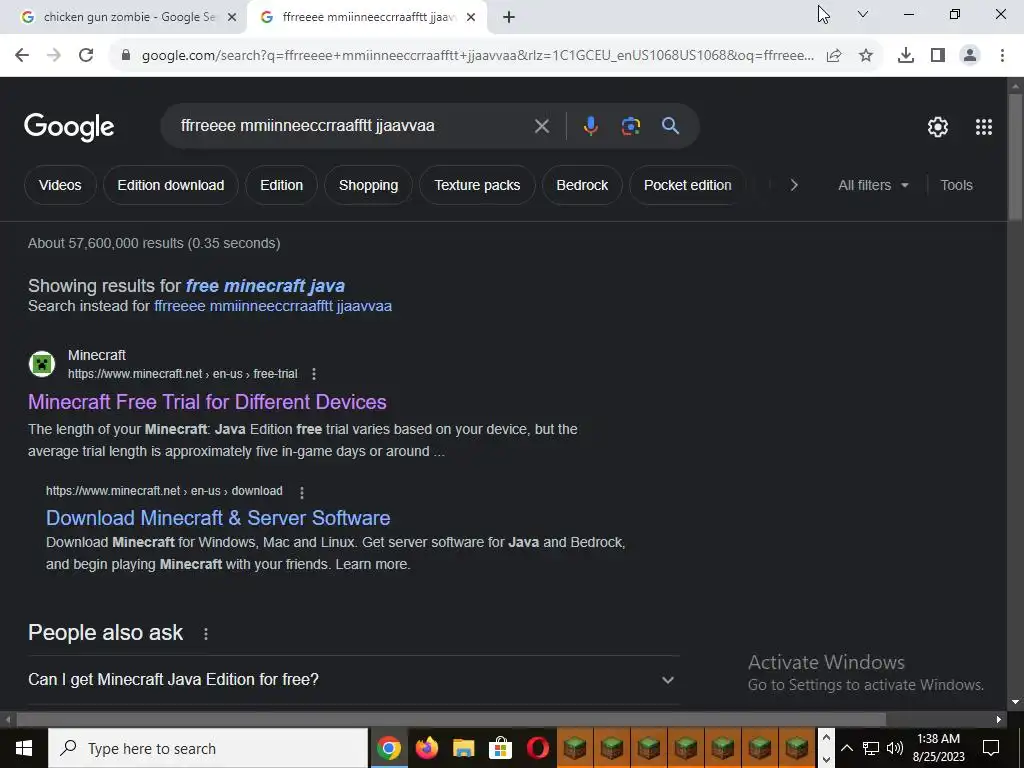This screenshot has height=768, width=1024.
Task: Open Chrome downloads icon
Action: [x=906, y=56]
